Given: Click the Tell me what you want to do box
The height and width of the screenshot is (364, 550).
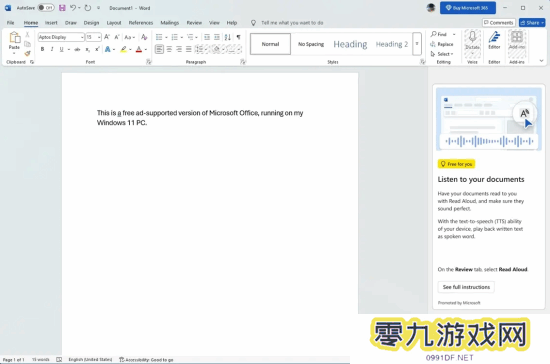Looking at the screenshot, I should [x=292, y=23].
